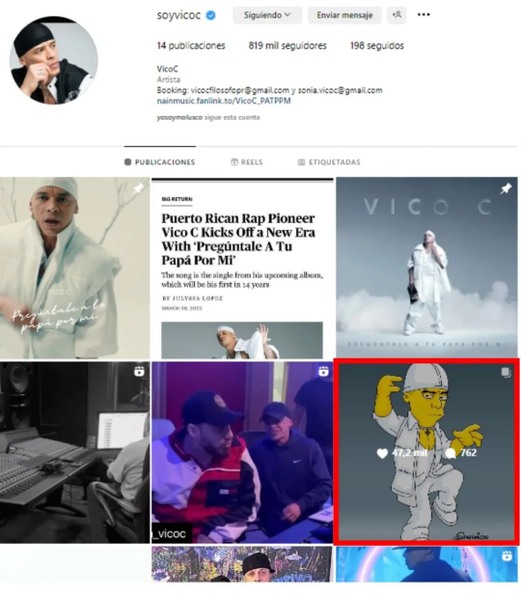Viewport: 521px width, 600px height.
Task: Select the PUBLICACIONES tab
Action: coord(160,162)
